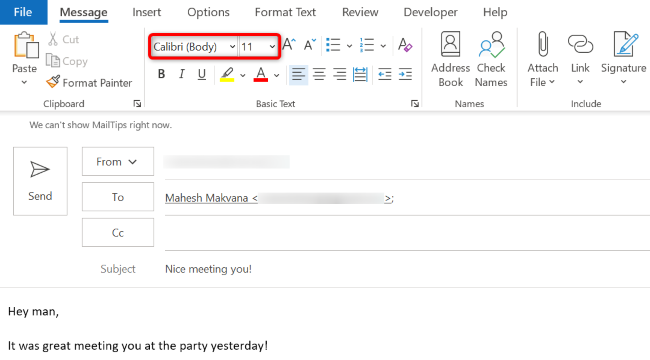650x360 pixels.
Task: Toggle underline formatting
Action: [x=202, y=75]
